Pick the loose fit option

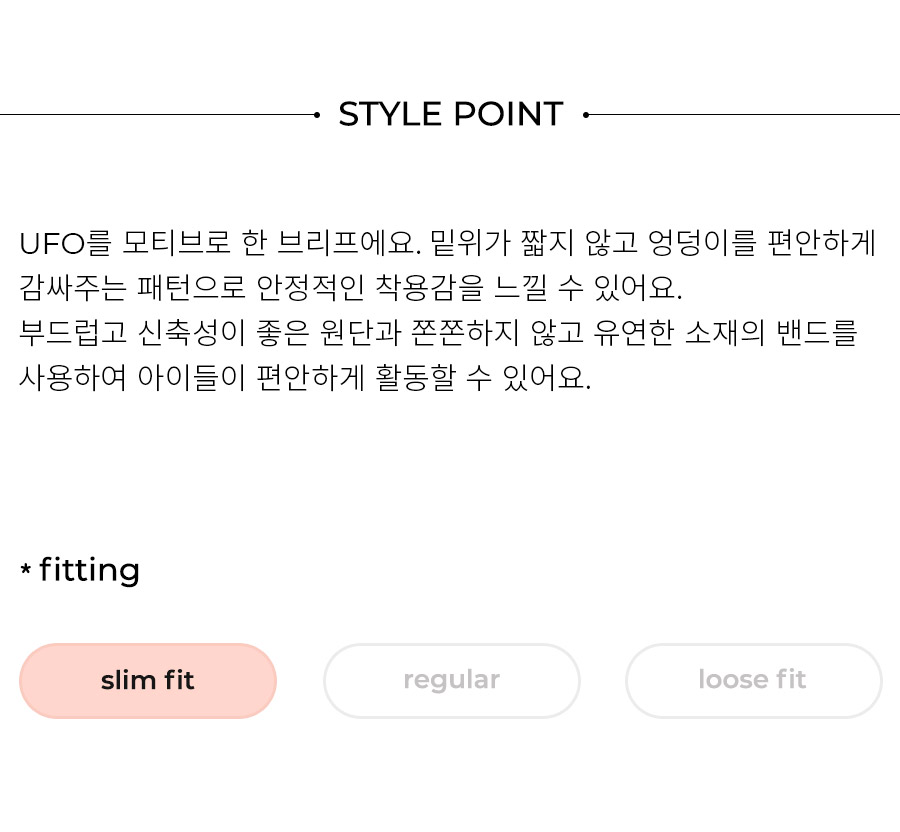pos(753,681)
